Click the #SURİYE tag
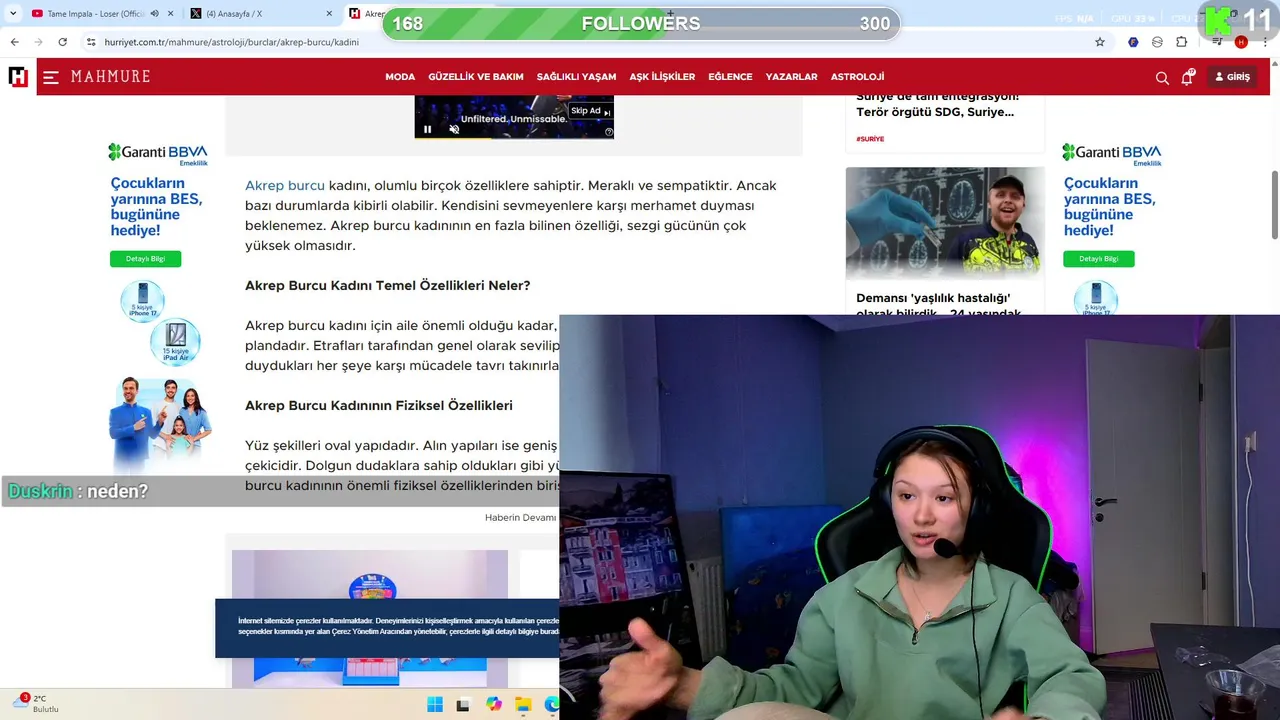This screenshot has width=1280, height=720. point(870,139)
